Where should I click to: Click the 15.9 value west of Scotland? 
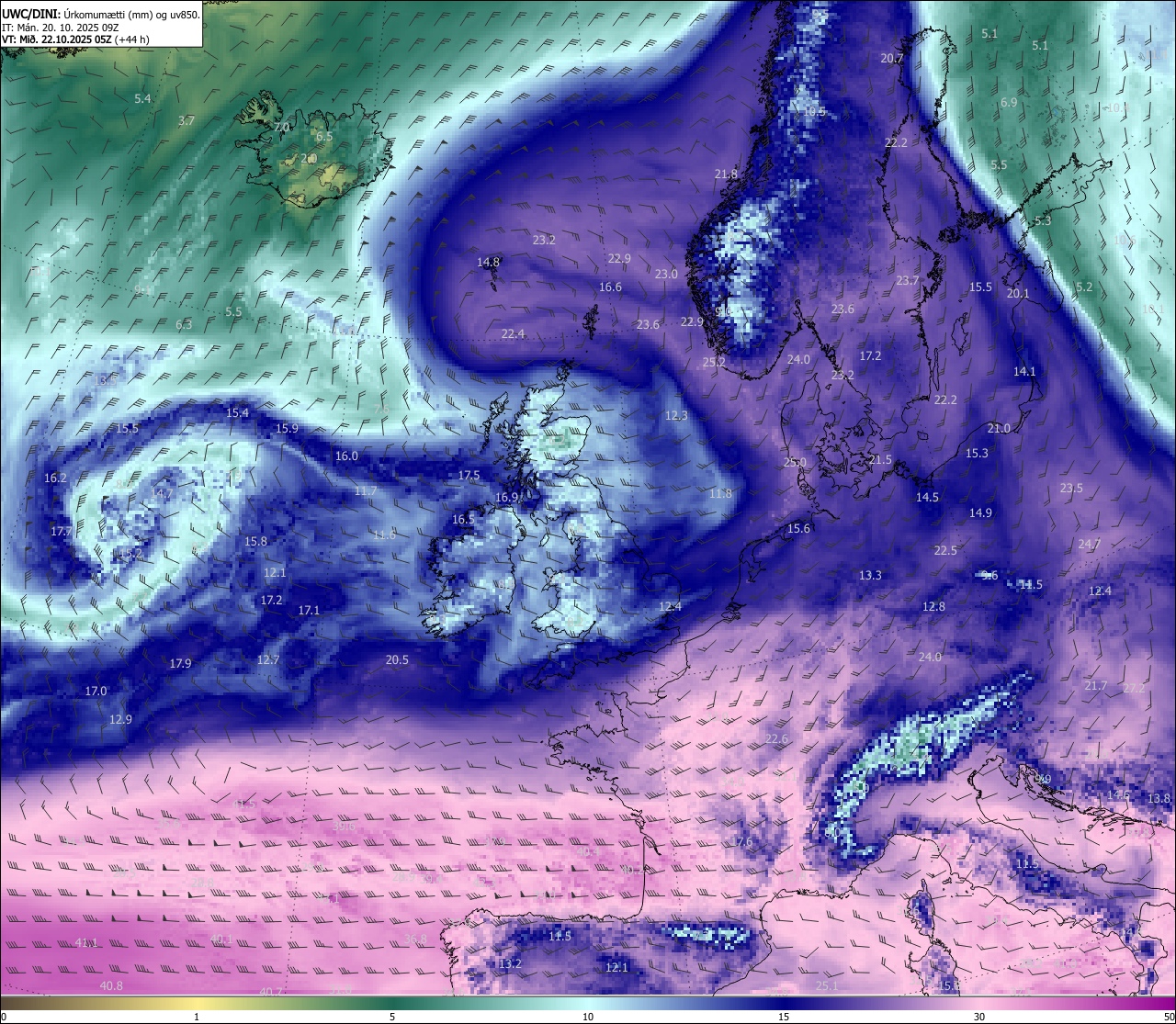coord(287,428)
